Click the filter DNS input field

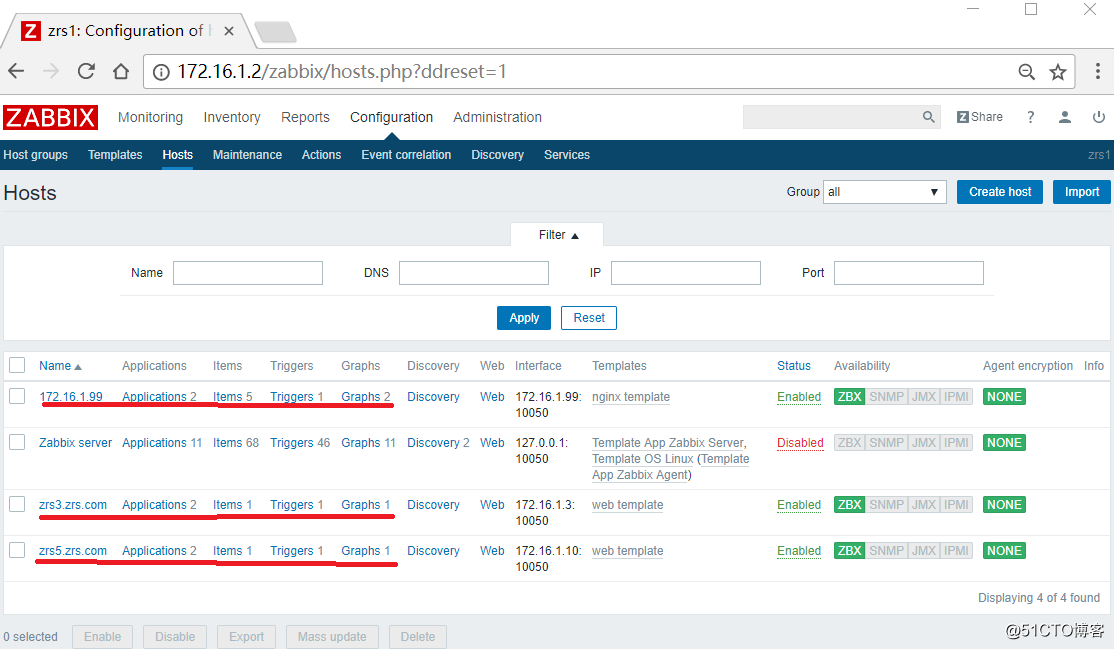[474, 273]
